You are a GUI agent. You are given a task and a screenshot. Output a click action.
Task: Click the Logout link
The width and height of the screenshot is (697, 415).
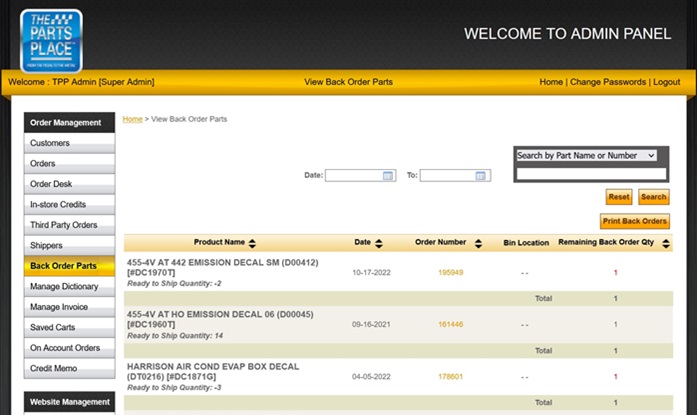tap(666, 82)
